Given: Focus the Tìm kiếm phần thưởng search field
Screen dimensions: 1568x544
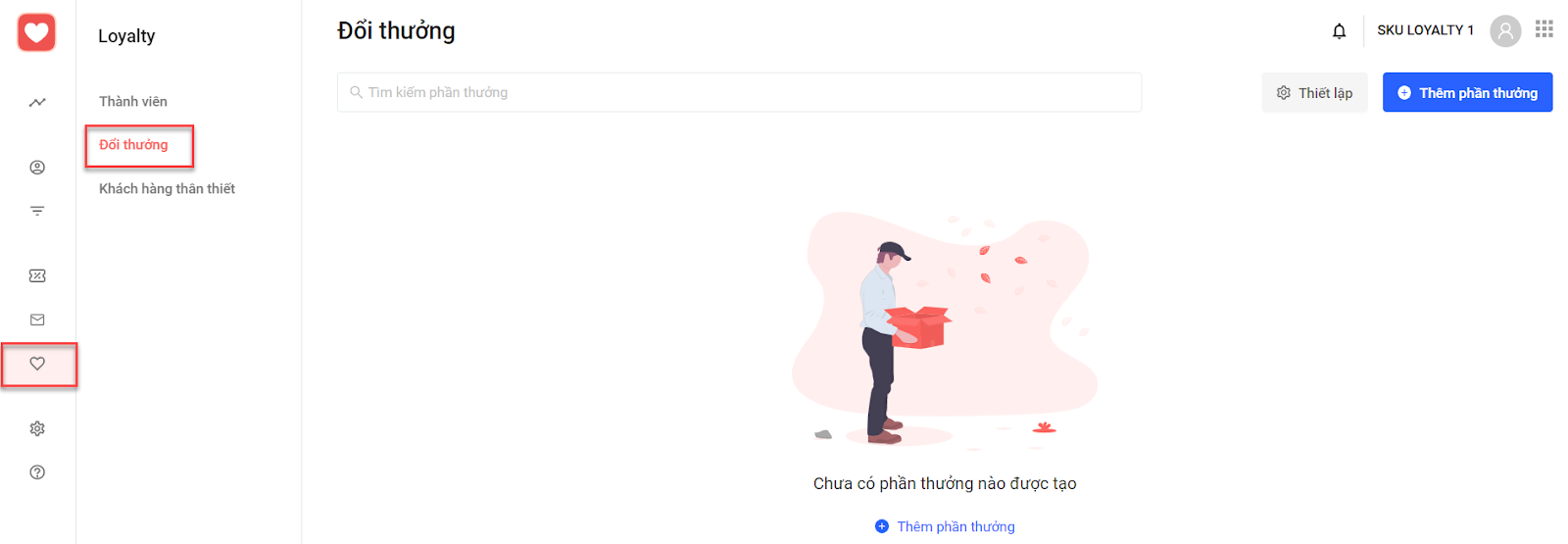Looking at the screenshot, I should click(739, 92).
